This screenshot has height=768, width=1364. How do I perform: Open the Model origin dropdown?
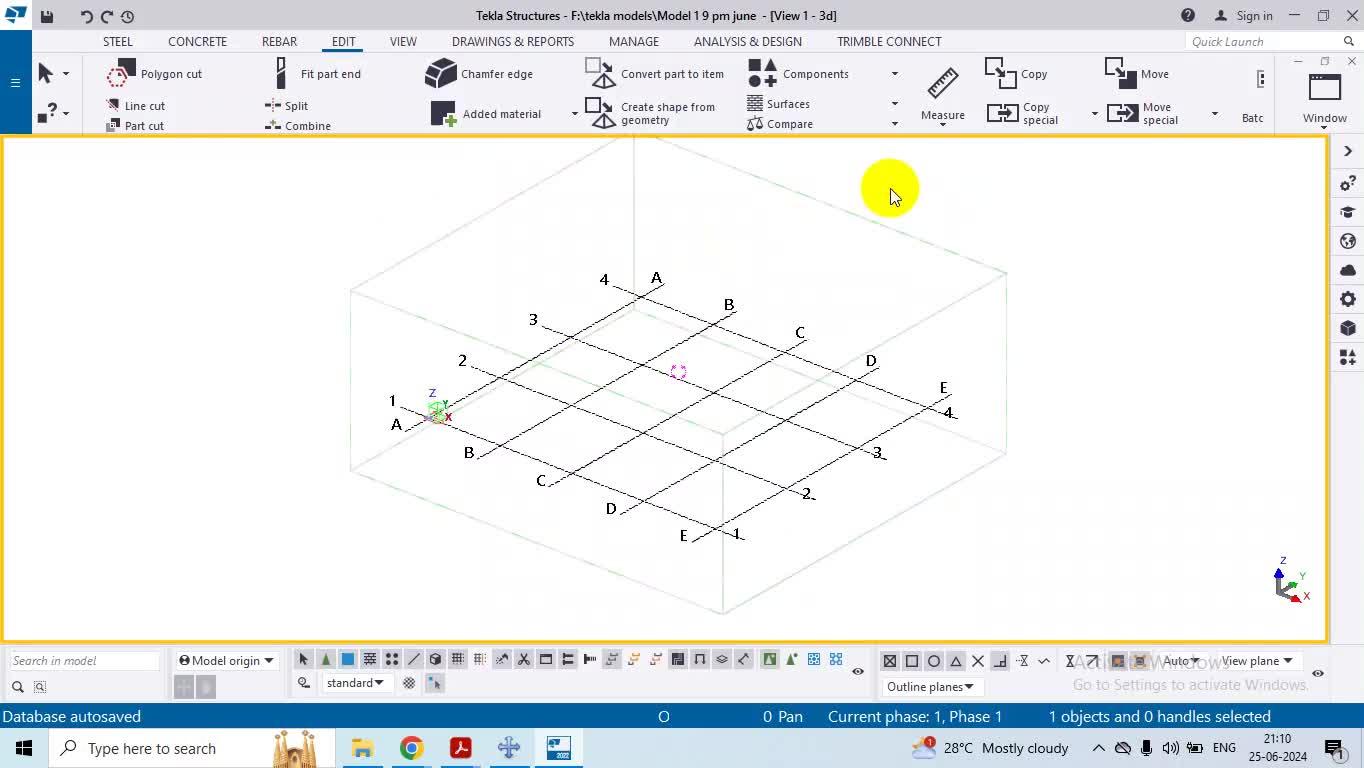[226, 661]
